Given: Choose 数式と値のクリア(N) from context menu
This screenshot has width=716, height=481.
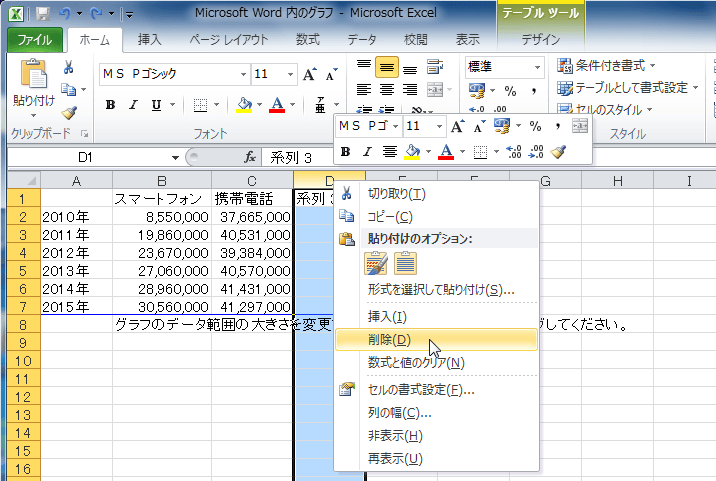Looking at the screenshot, I should [436, 363].
